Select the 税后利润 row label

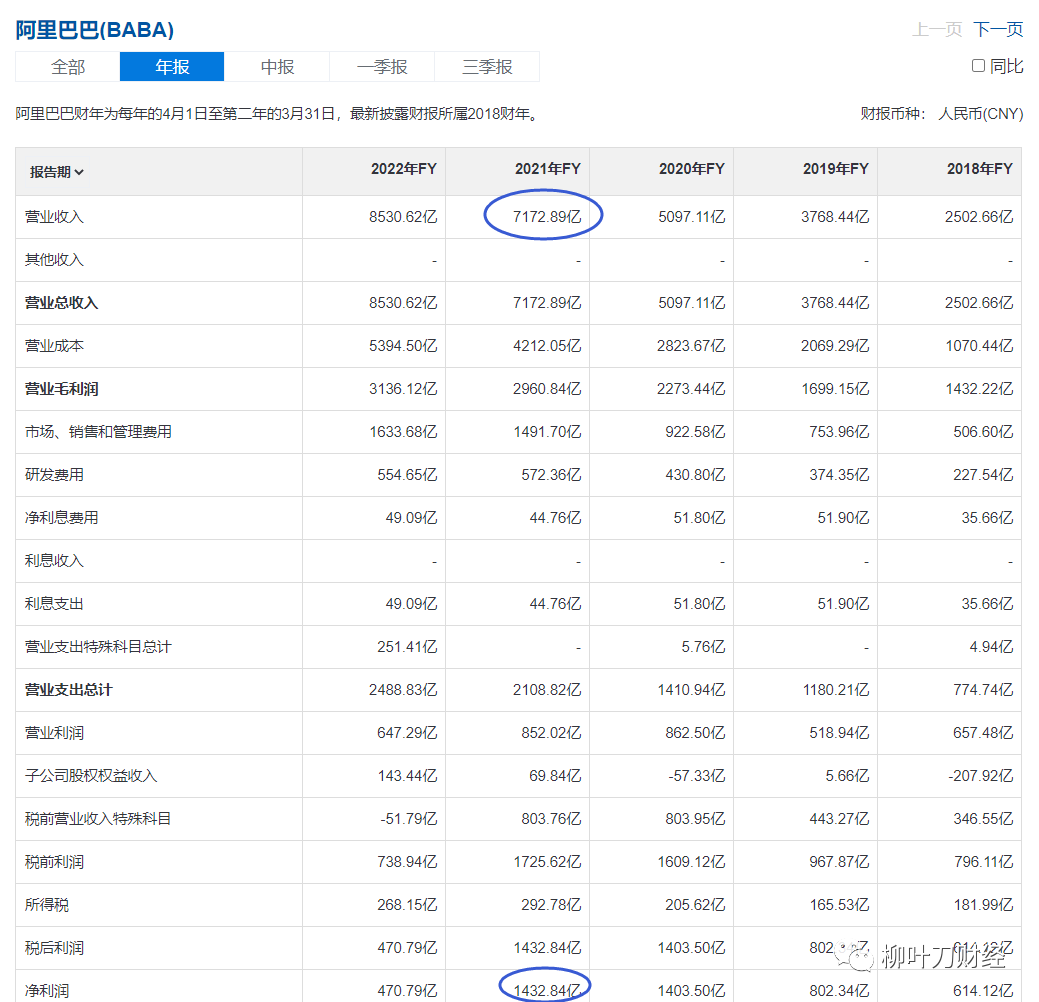54,948
